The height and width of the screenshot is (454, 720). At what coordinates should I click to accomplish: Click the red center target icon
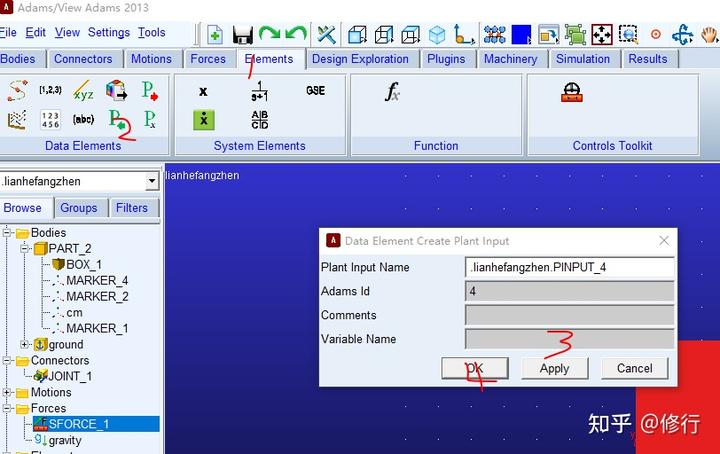pyautogui.click(x=656, y=34)
